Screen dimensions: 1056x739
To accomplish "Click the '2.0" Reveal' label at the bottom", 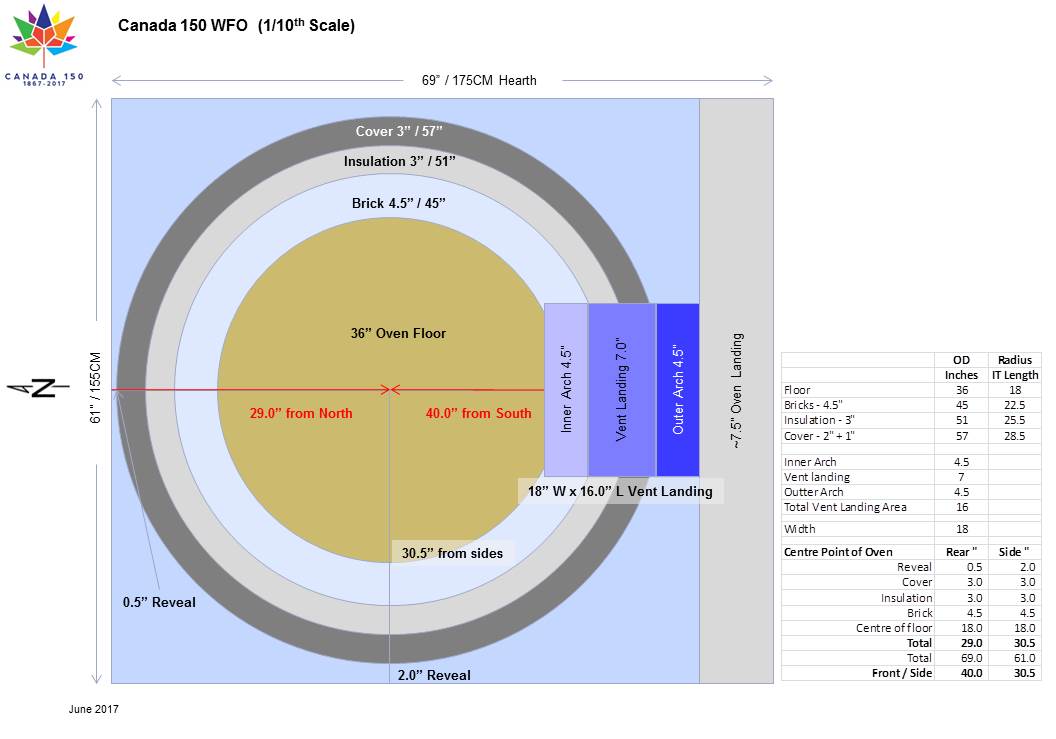I will pyautogui.click(x=434, y=675).
